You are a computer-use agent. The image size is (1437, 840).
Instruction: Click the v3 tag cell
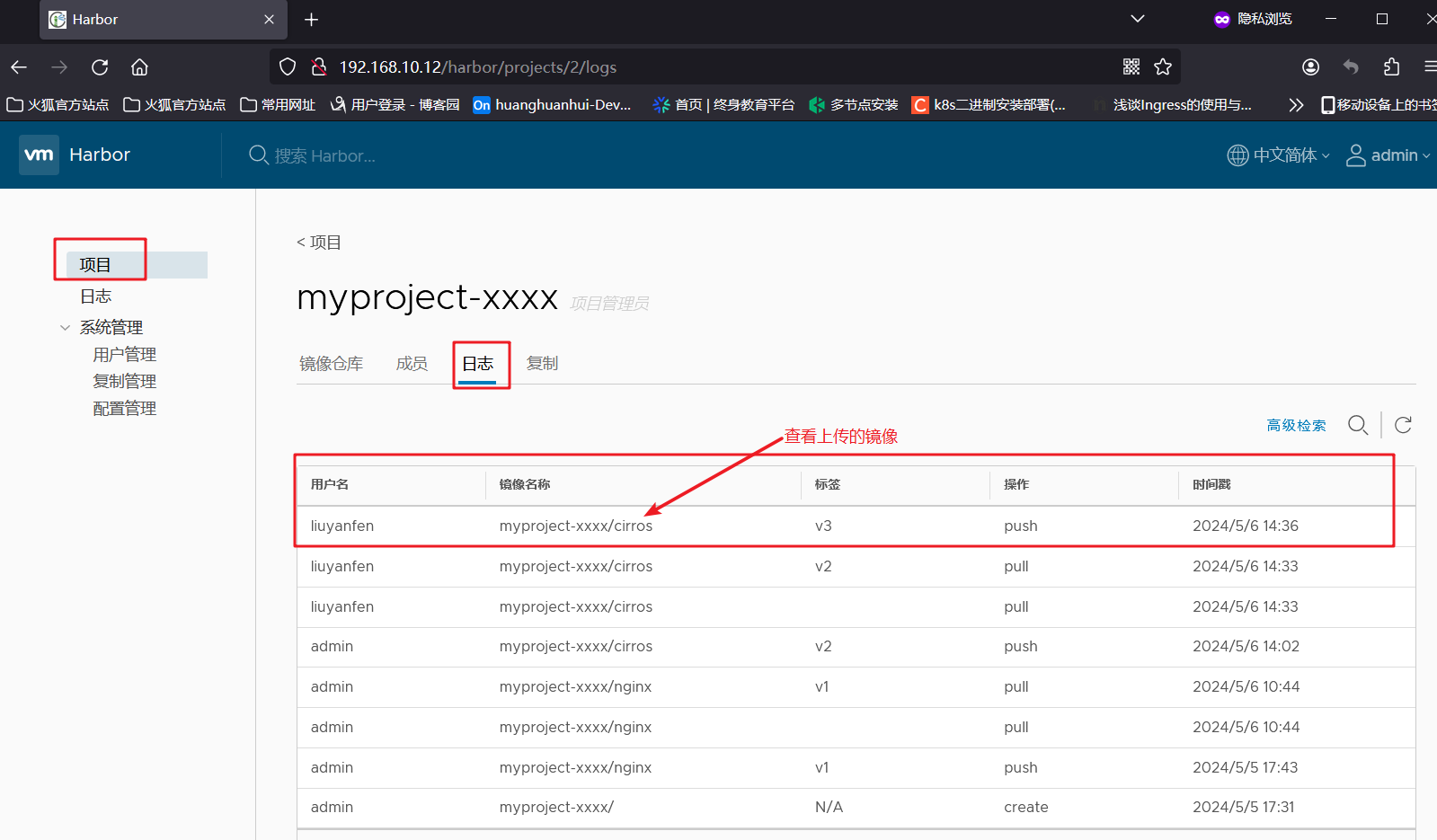click(823, 526)
